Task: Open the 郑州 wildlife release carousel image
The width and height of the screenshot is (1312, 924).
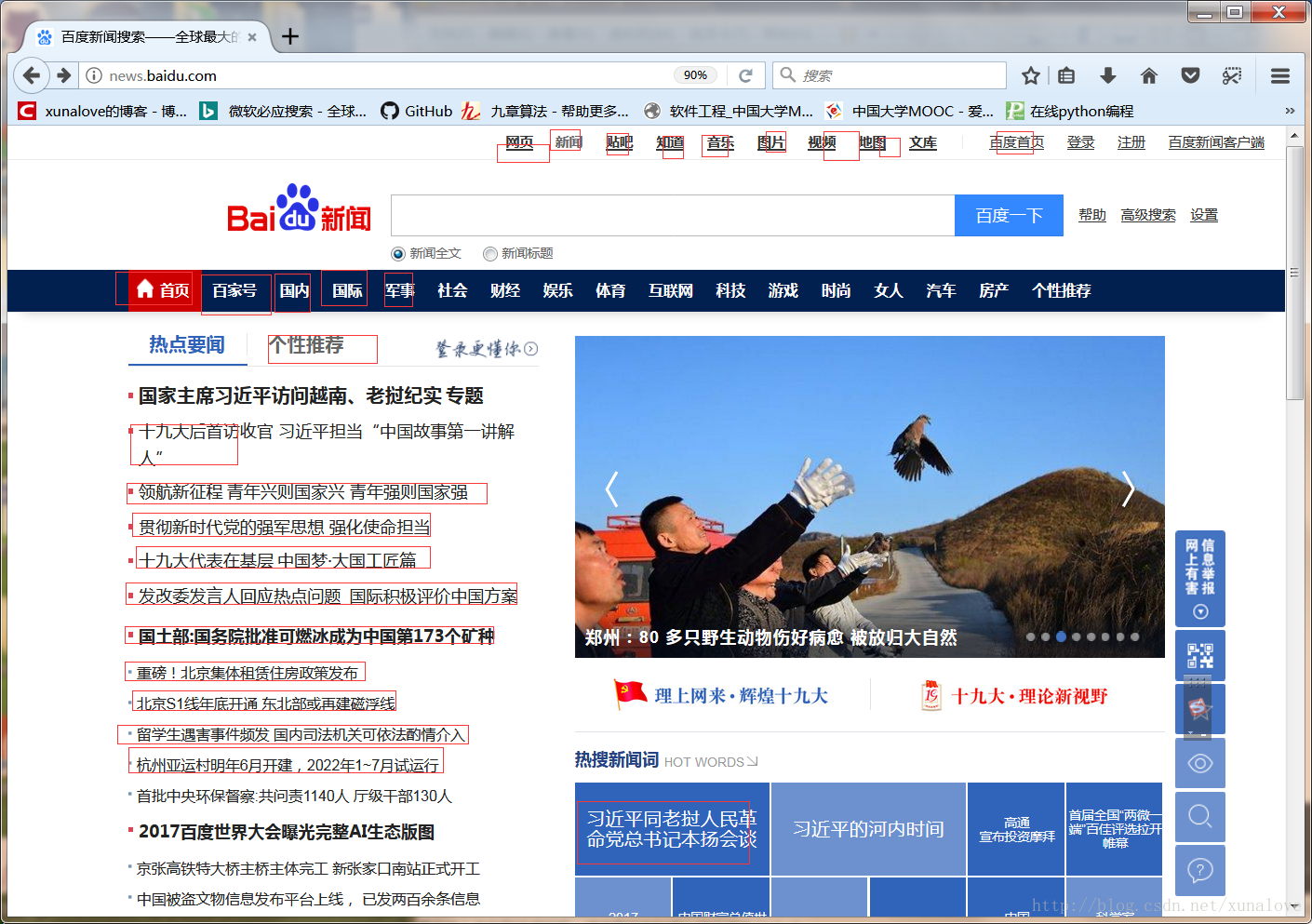Action: pyautogui.click(x=870, y=496)
